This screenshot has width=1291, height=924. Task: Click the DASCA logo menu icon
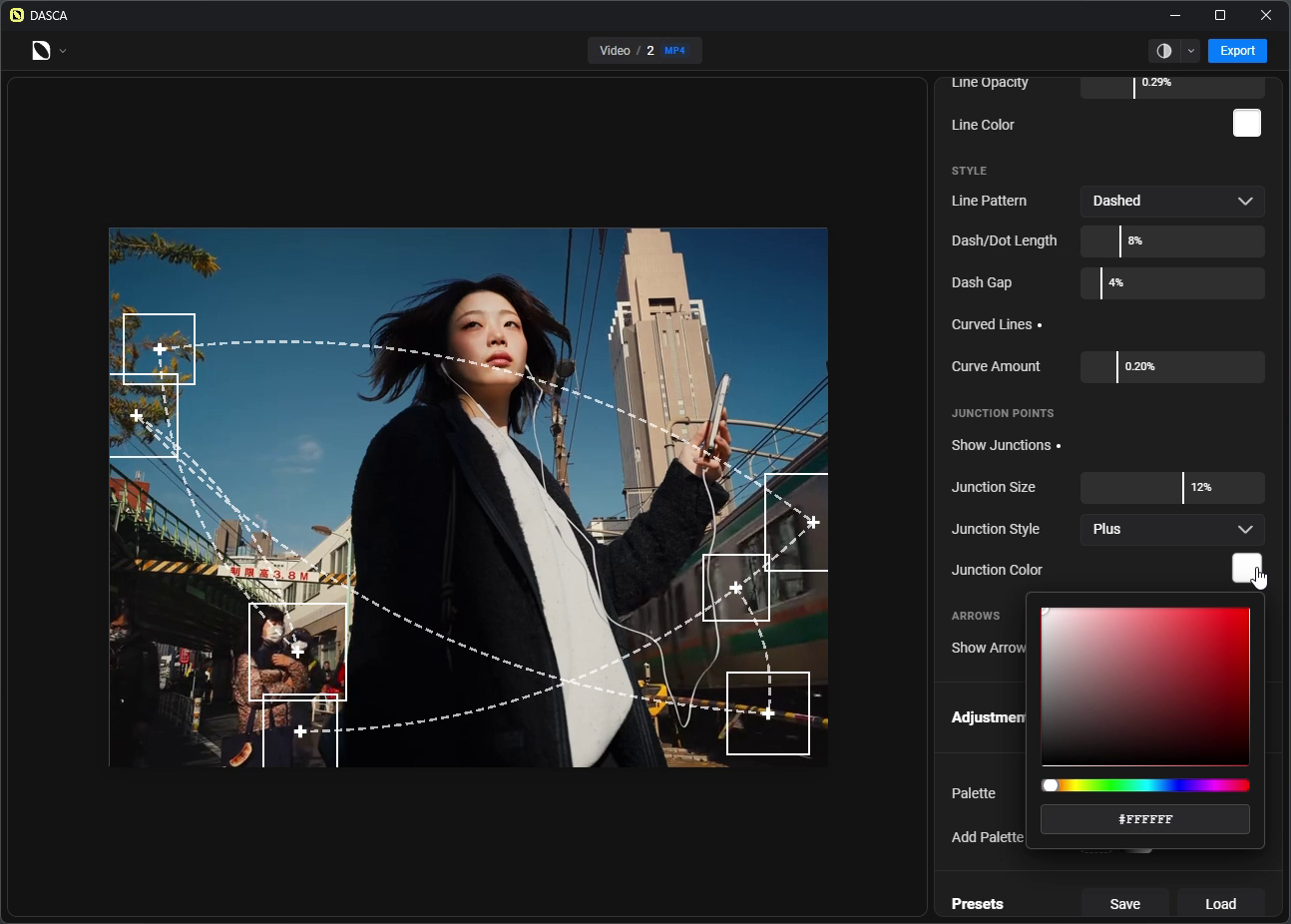tap(41, 51)
